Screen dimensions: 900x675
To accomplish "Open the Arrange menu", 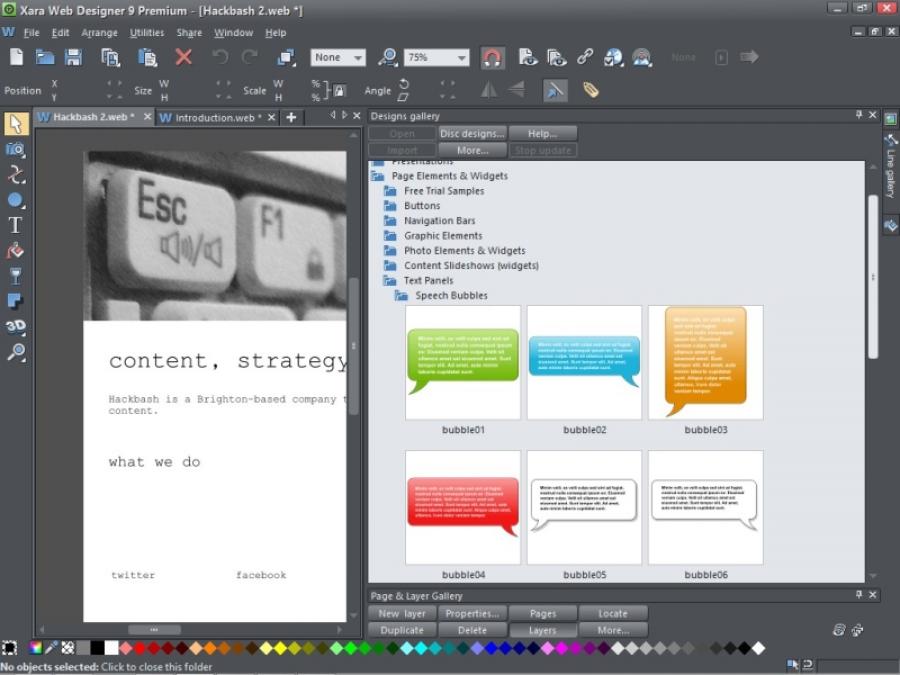I will coord(99,33).
